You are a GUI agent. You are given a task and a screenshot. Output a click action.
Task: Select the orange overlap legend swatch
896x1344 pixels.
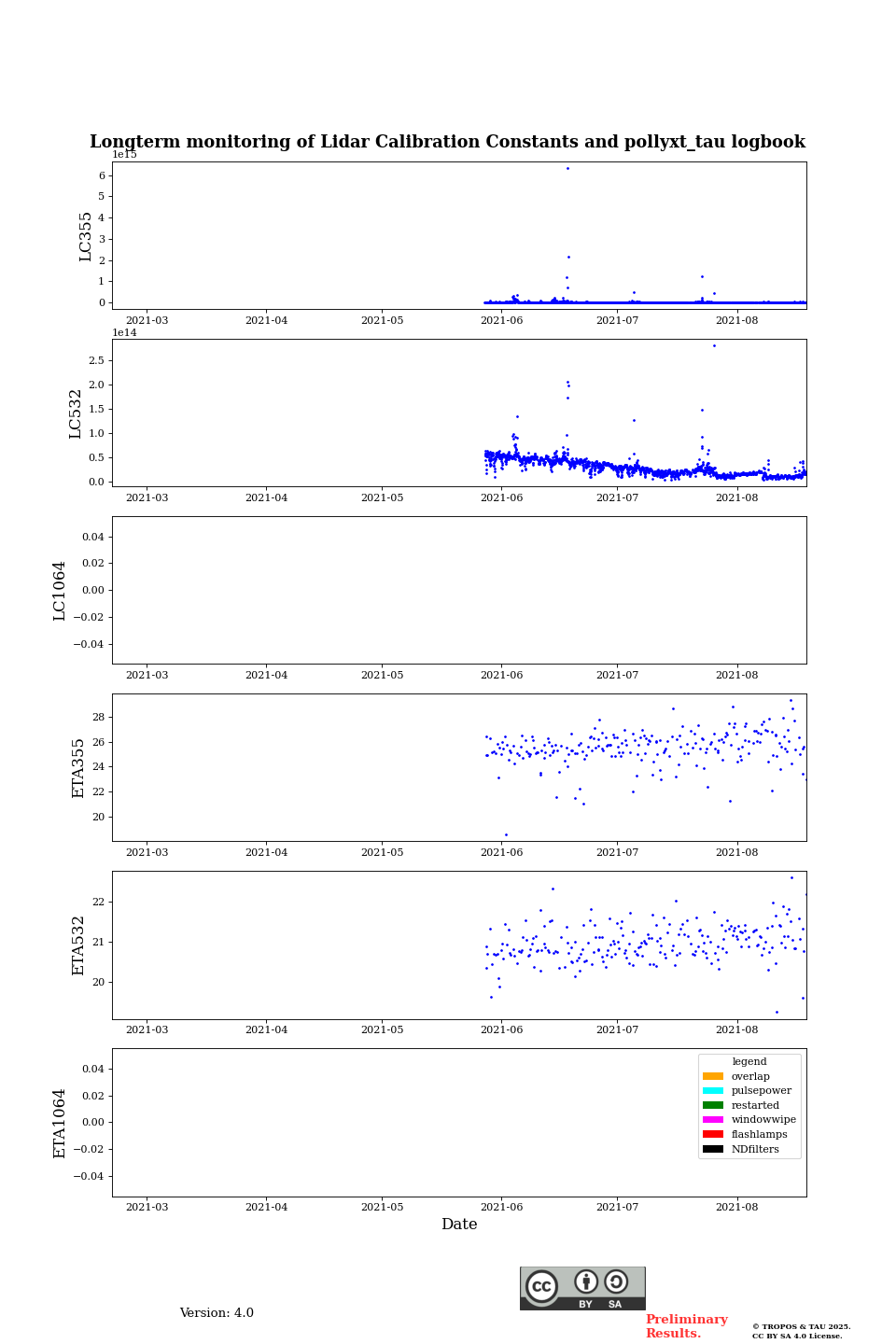[x=713, y=1076]
